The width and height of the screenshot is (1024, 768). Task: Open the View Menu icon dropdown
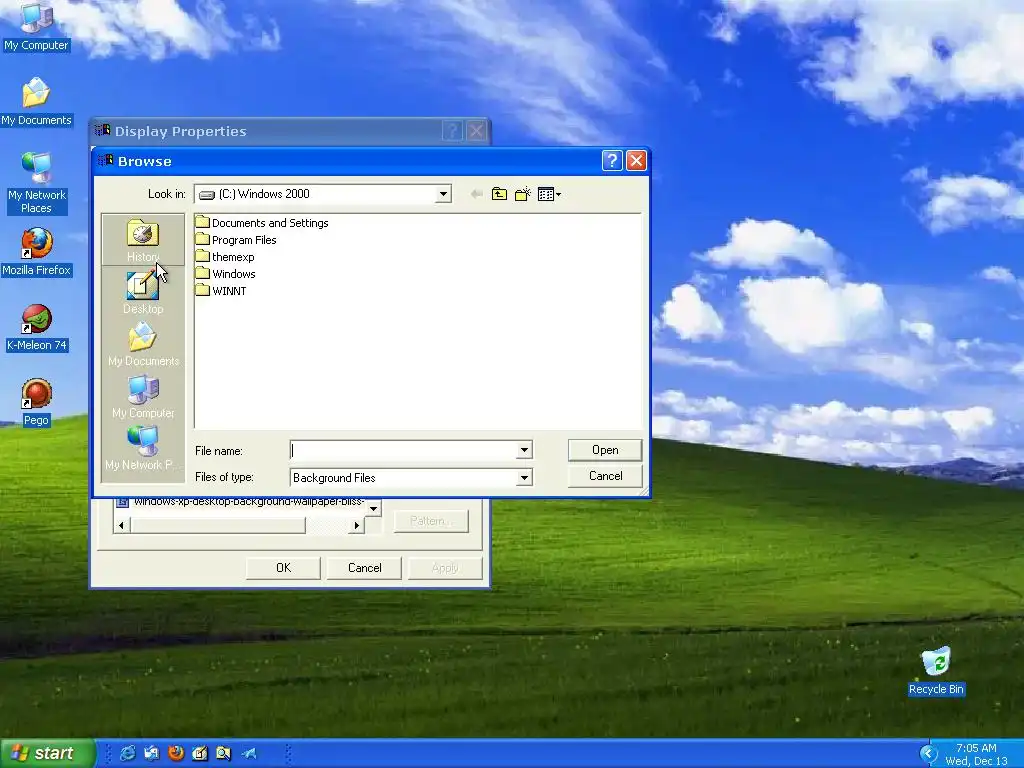[549, 194]
